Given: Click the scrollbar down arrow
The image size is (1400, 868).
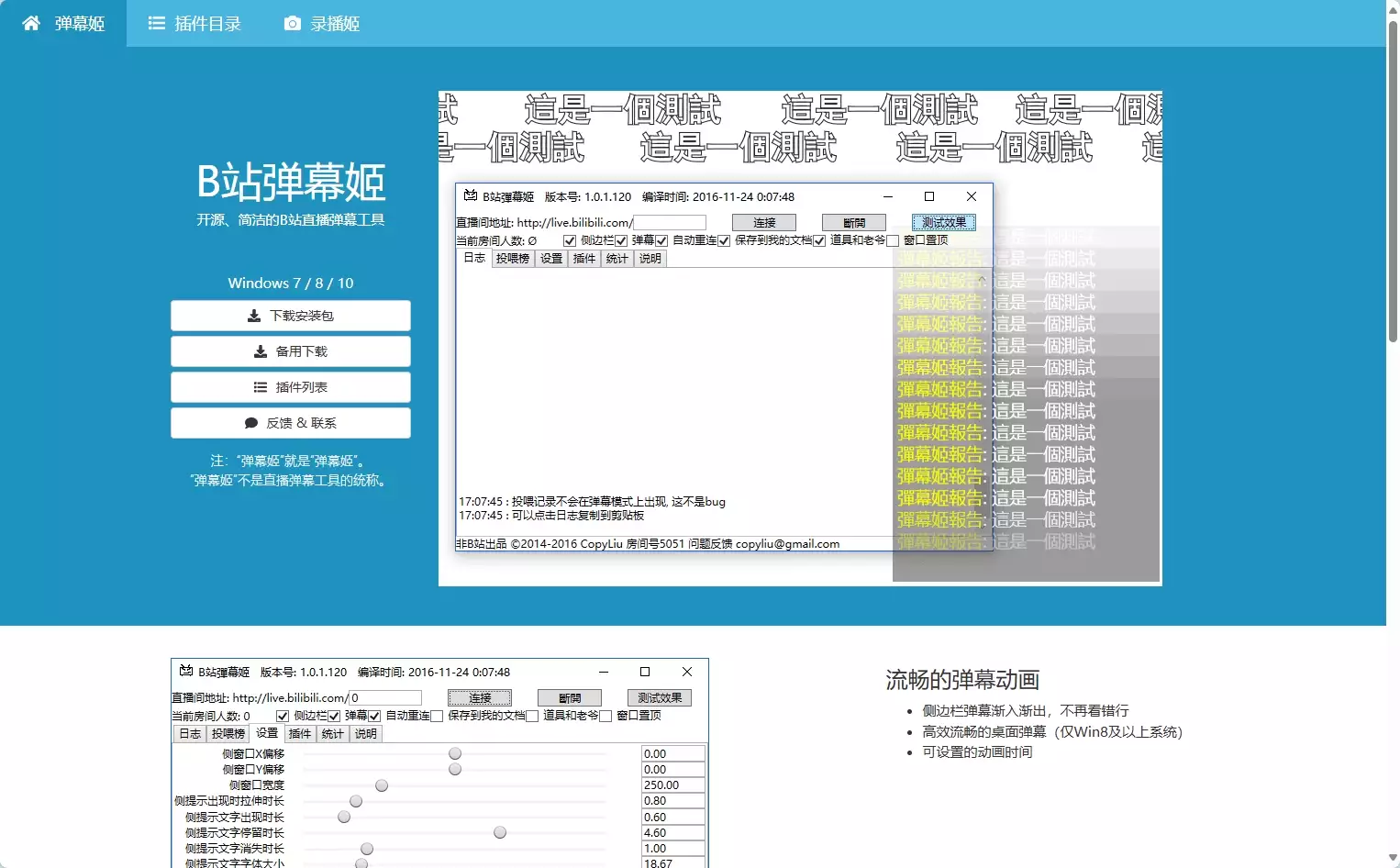Looking at the screenshot, I should coord(1393,859).
